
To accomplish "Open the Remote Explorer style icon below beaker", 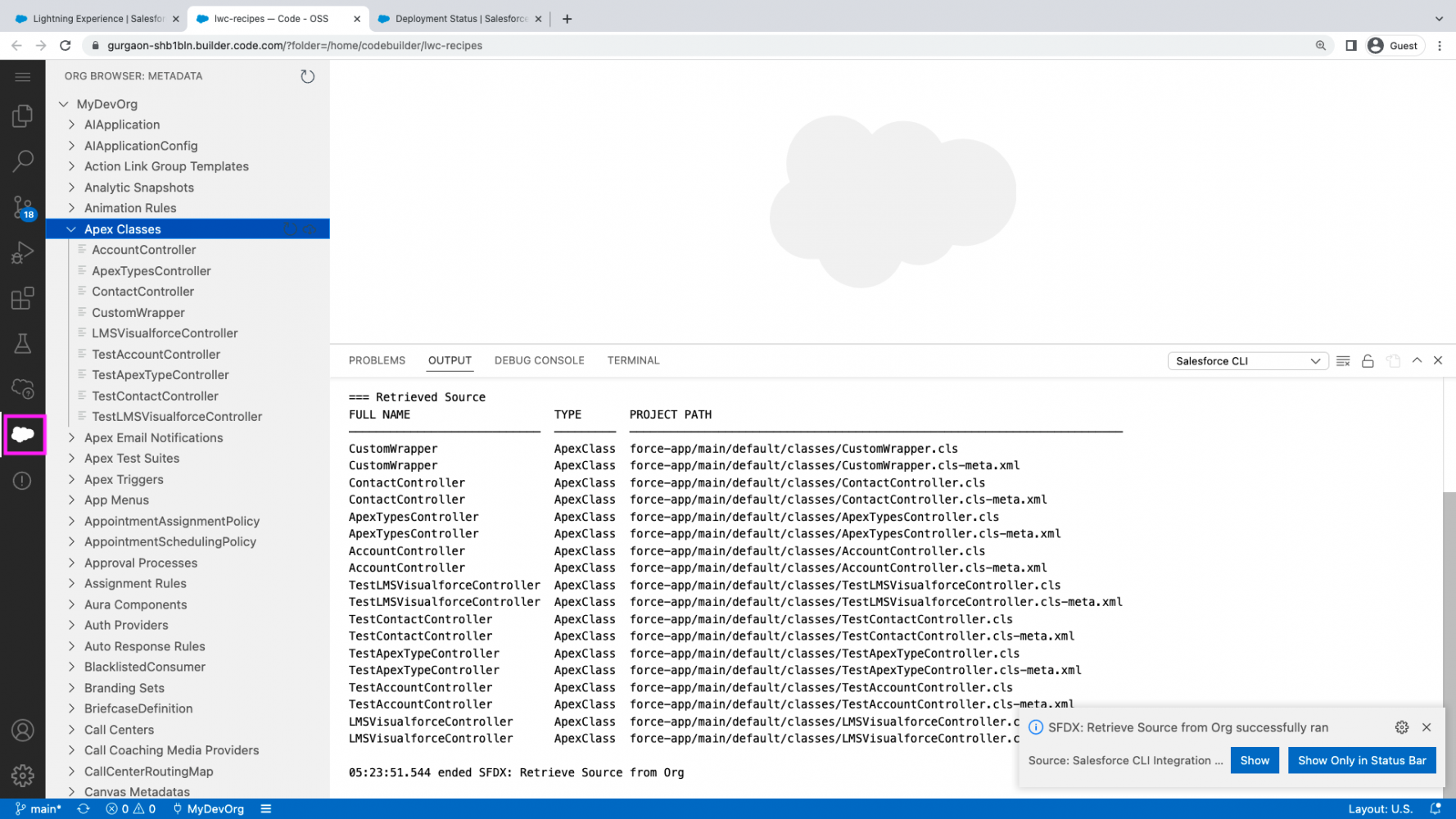I will [x=23, y=388].
